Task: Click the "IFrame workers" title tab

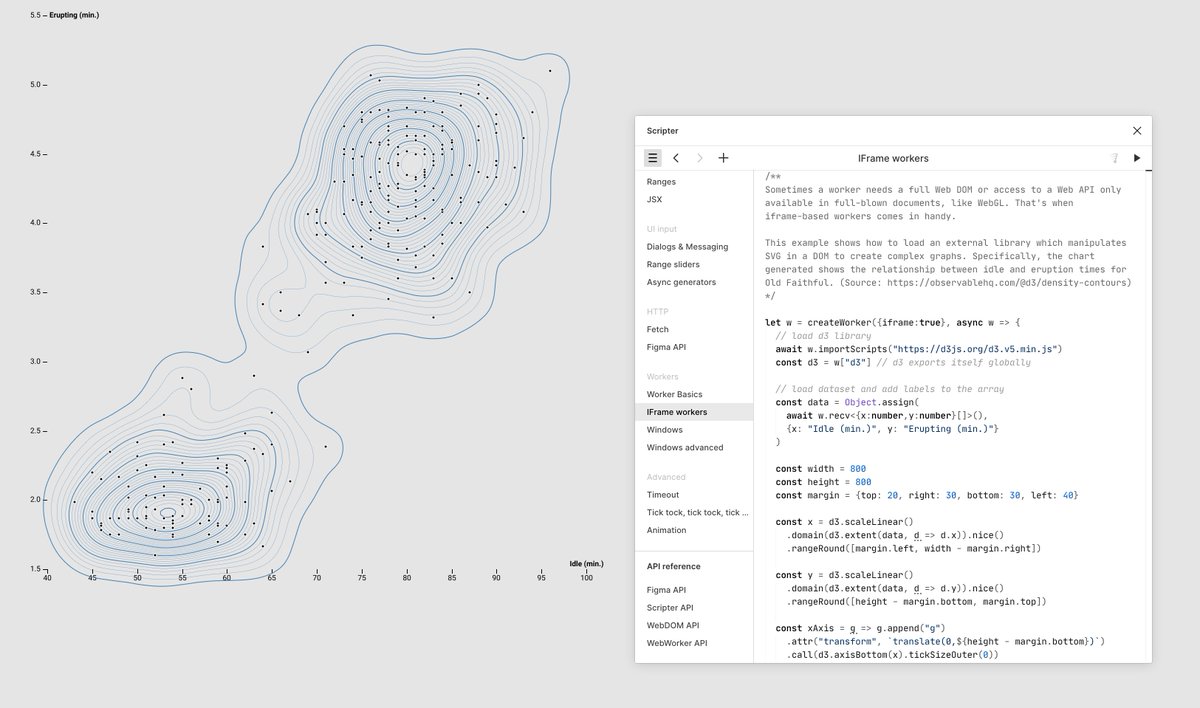Action: 893,157
